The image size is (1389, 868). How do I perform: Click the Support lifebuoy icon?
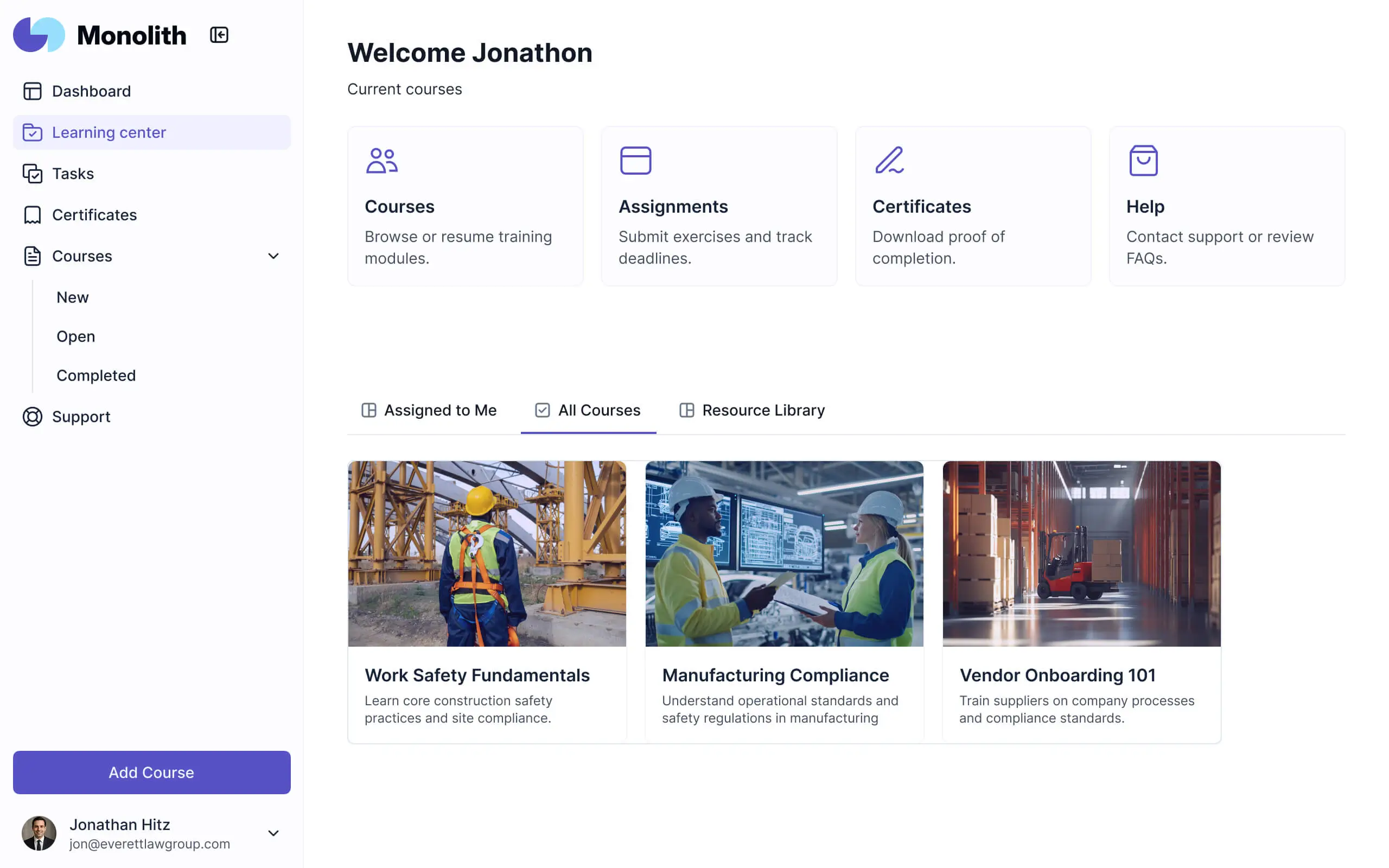(x=32, y=416)
